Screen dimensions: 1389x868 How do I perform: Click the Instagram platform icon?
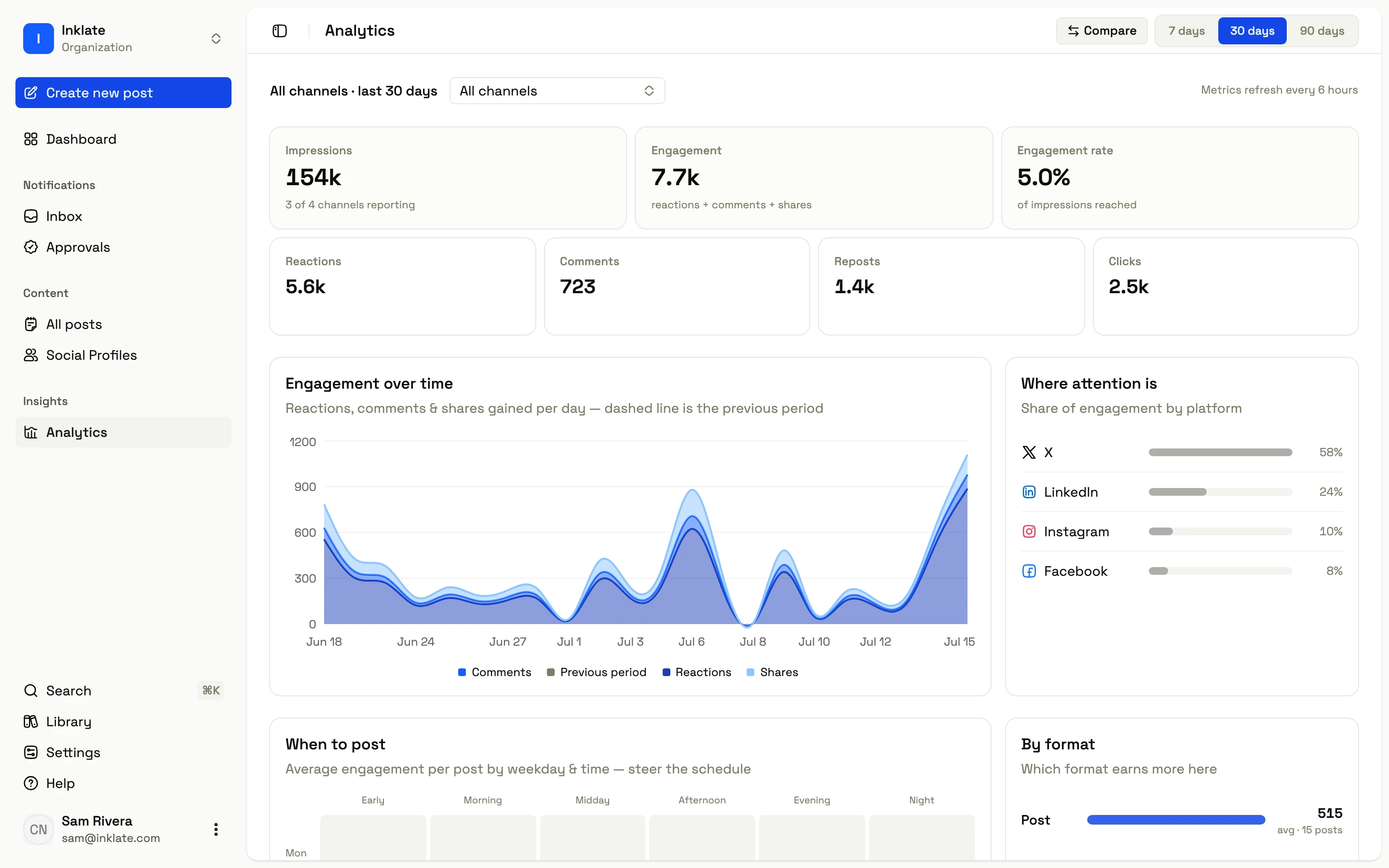pyautogui.click(x=1029, y=531)
